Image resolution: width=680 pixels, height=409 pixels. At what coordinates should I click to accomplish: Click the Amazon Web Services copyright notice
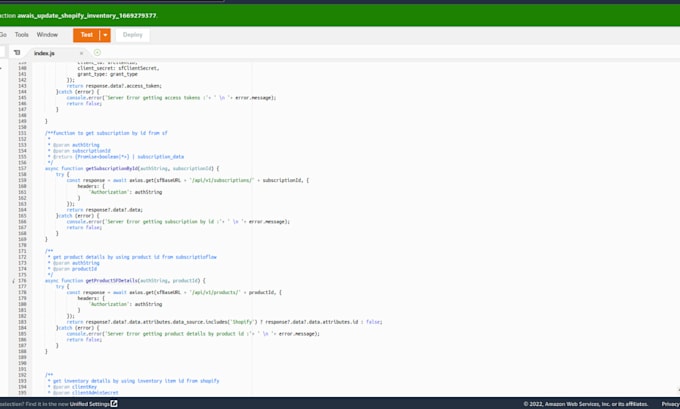[585, 404]
